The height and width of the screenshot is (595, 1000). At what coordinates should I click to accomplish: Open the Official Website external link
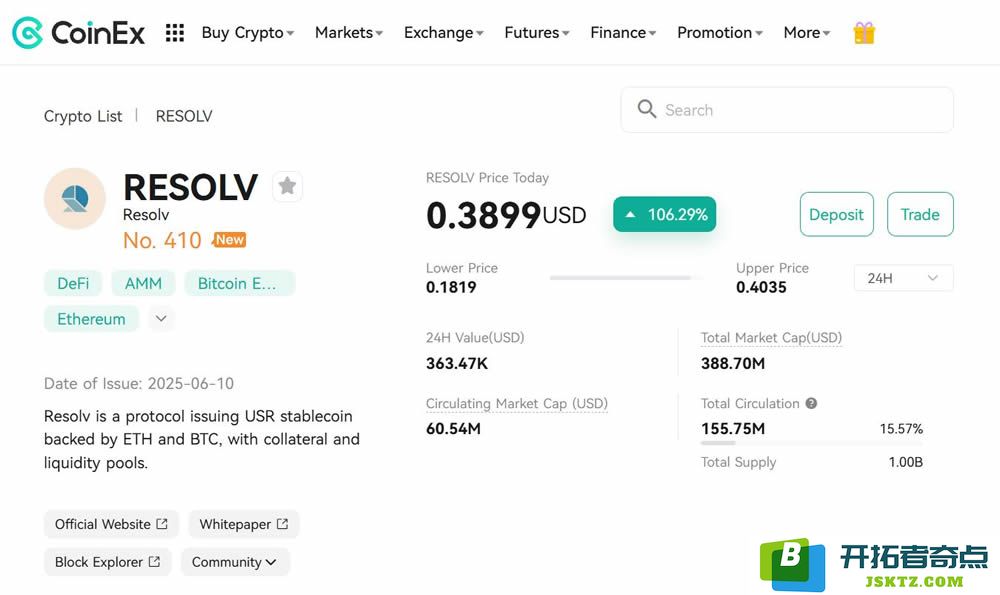click(111, 524)
